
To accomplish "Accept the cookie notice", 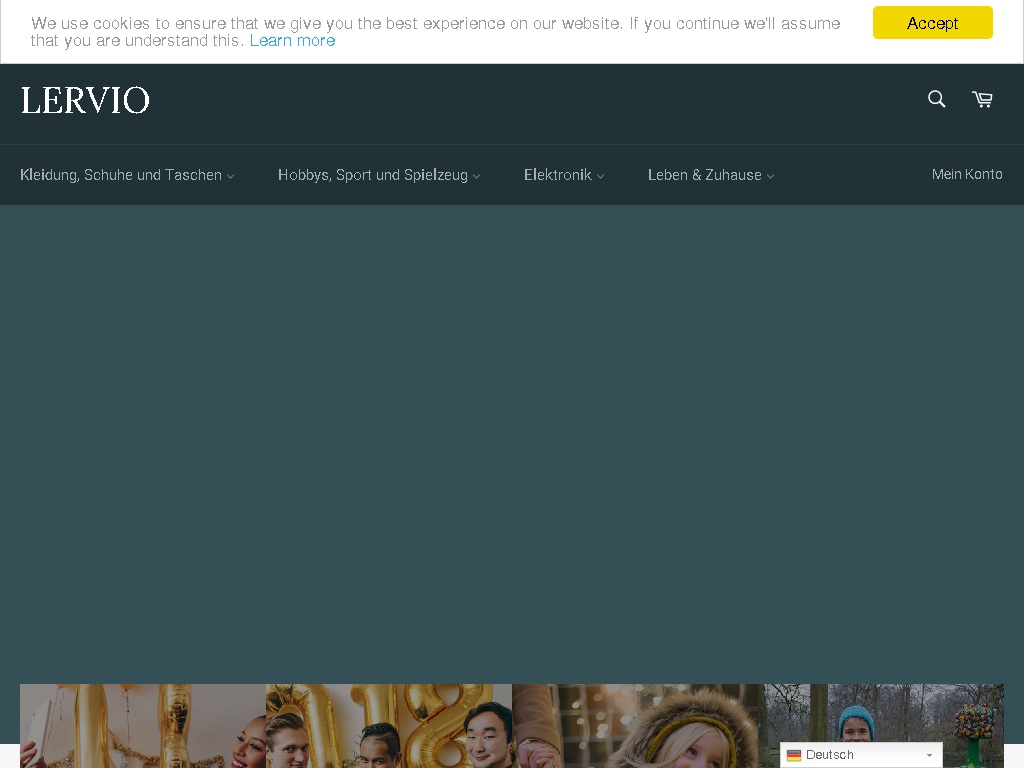I will 932,23.
